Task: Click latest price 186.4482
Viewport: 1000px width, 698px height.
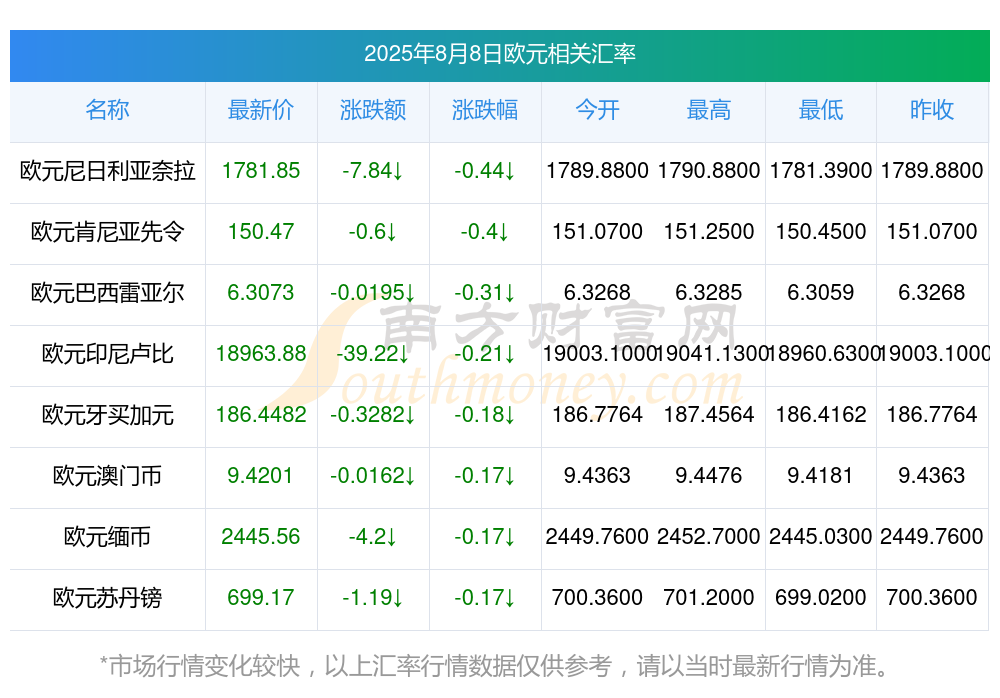Action: [x=261, y=415]
